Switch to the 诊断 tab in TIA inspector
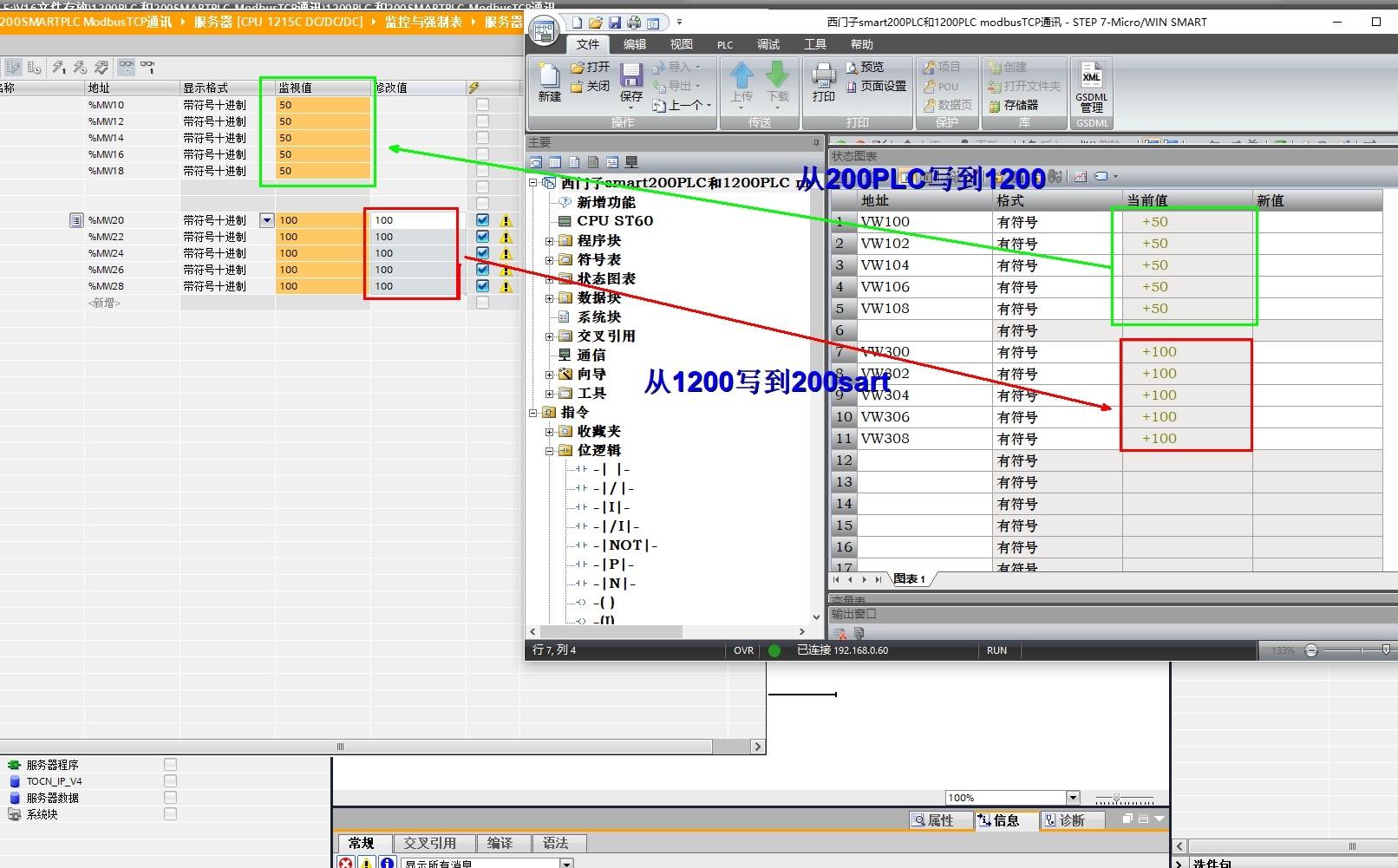Screen dimensions: 1398x868 coord(1072,820)
